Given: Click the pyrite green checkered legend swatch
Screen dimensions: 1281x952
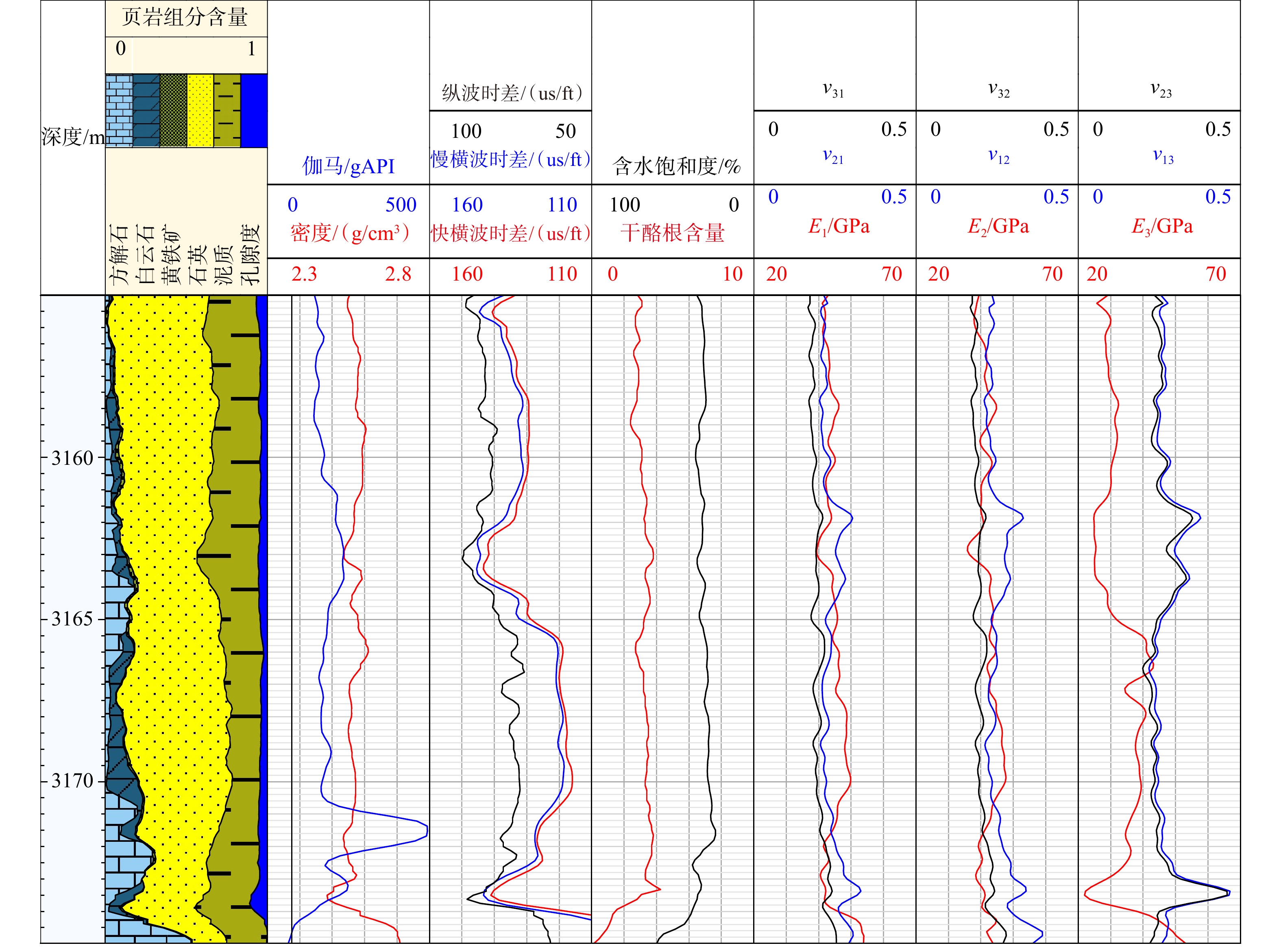Looking at the screenshot, I should 173,110.
